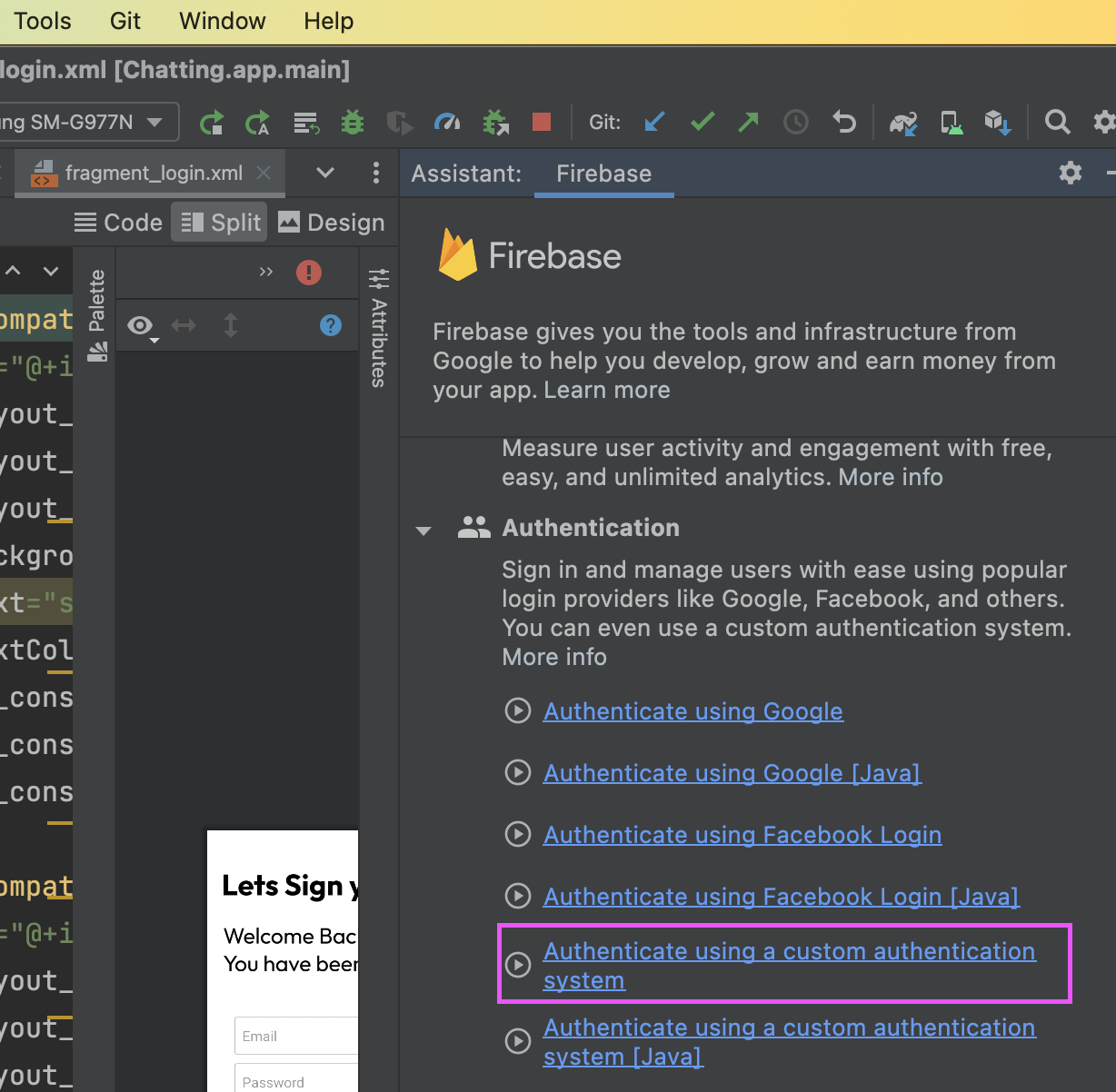Open Git Show History clock icon
The width and height of the screenshot is (1116, 1092).
click(796, 122)
